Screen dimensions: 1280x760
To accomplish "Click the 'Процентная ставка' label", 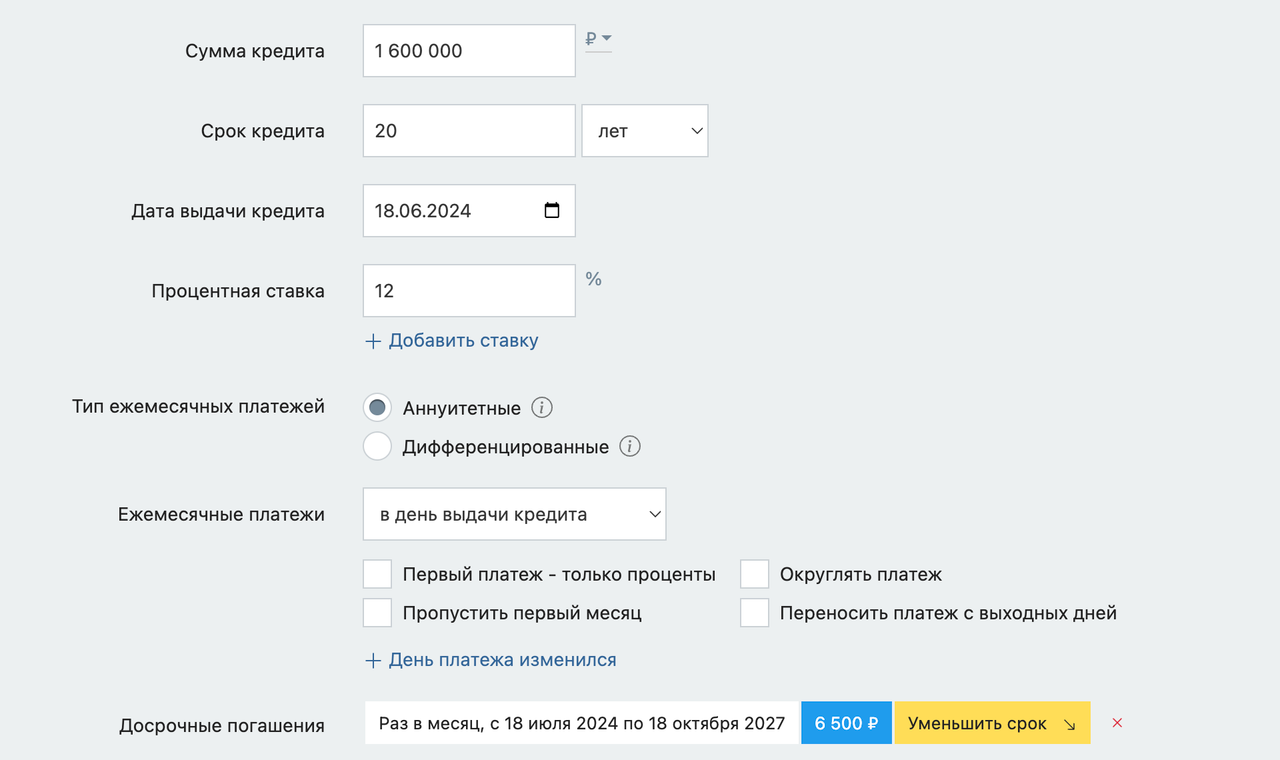I will [x=238, y=291].
